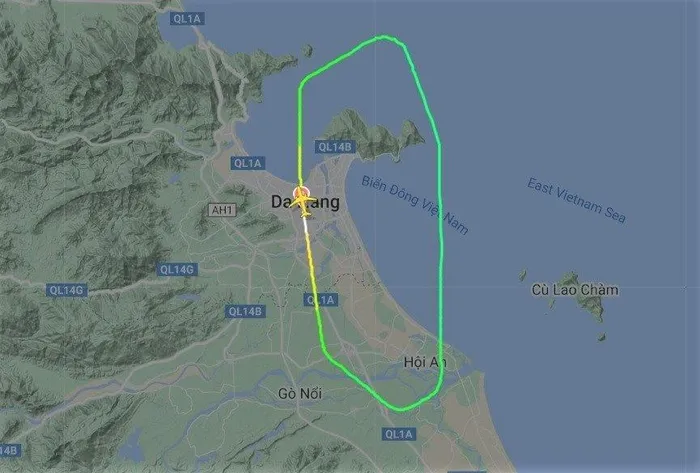Click the QL14B shield near the peninsula
The height and width of the screenshot is (473, 700).
pos(335,147)
